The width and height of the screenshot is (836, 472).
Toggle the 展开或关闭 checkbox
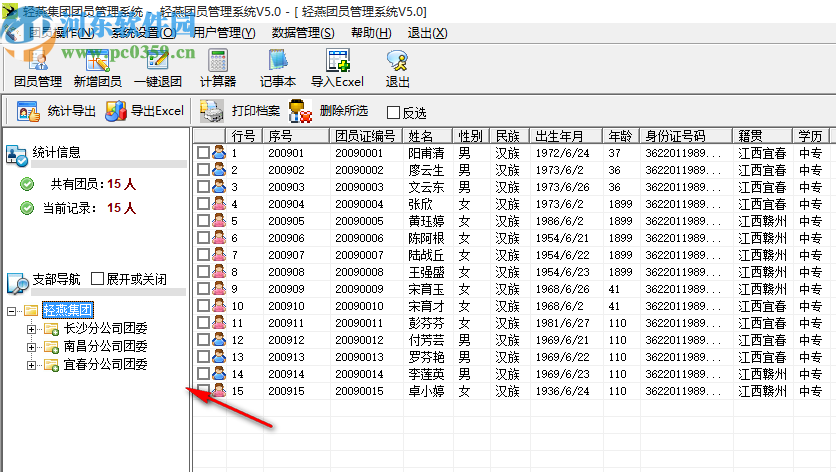pos(97,278)
